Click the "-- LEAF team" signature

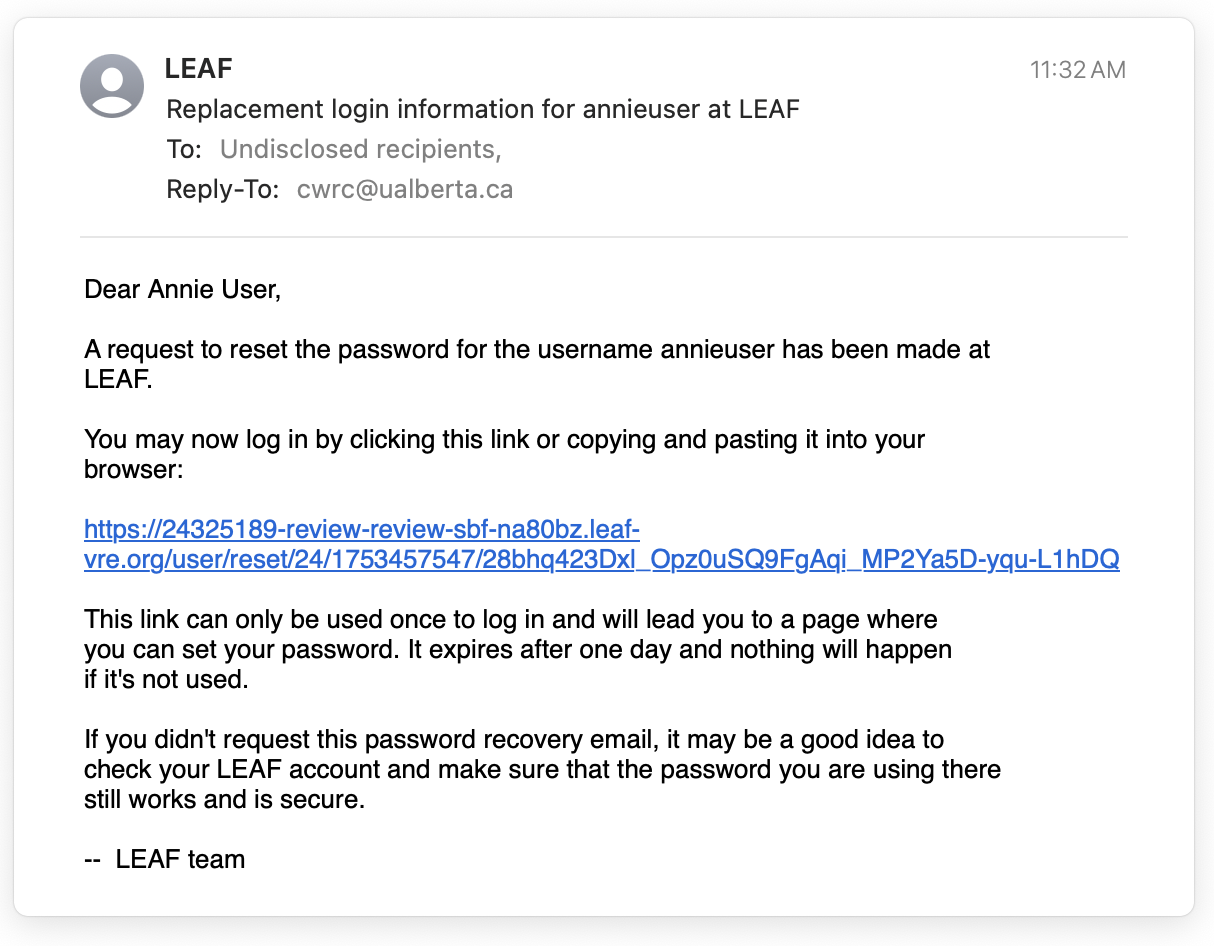coord(165,859)
